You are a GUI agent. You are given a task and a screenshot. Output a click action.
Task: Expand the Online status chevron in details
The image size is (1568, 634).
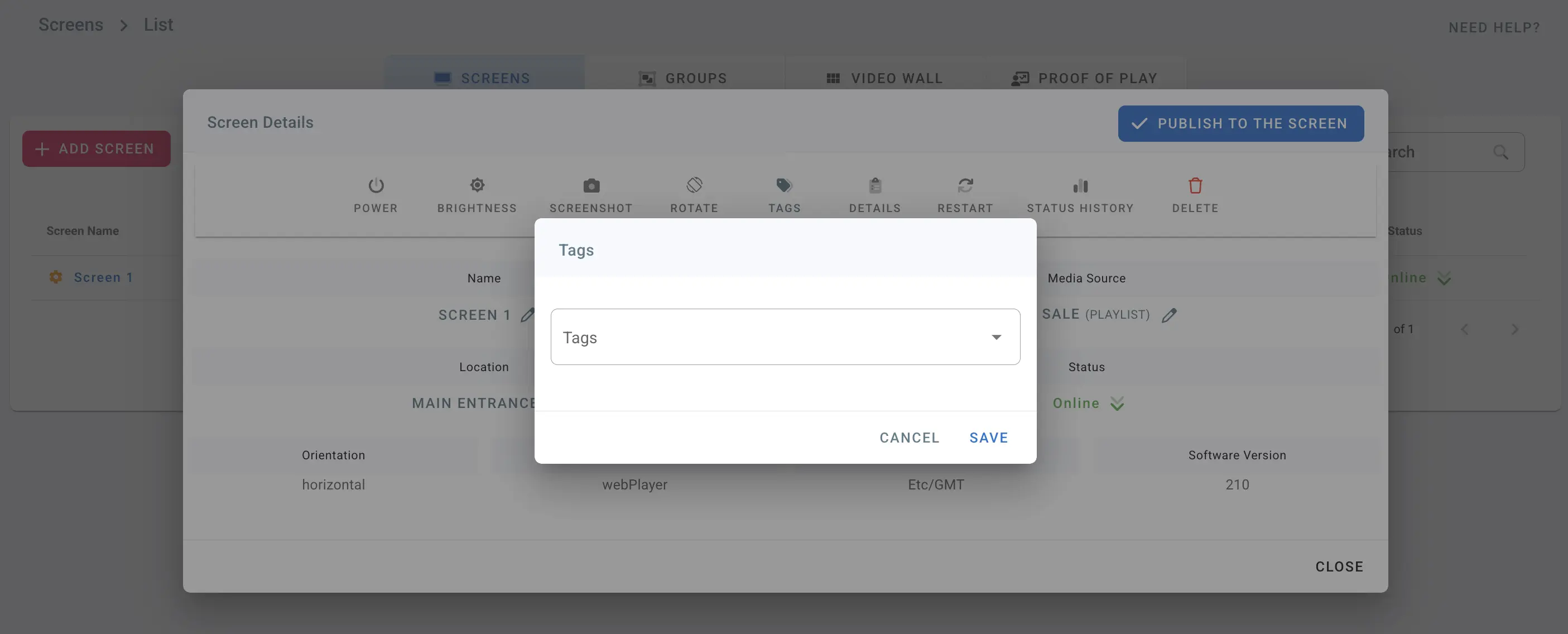(1117, 403)
